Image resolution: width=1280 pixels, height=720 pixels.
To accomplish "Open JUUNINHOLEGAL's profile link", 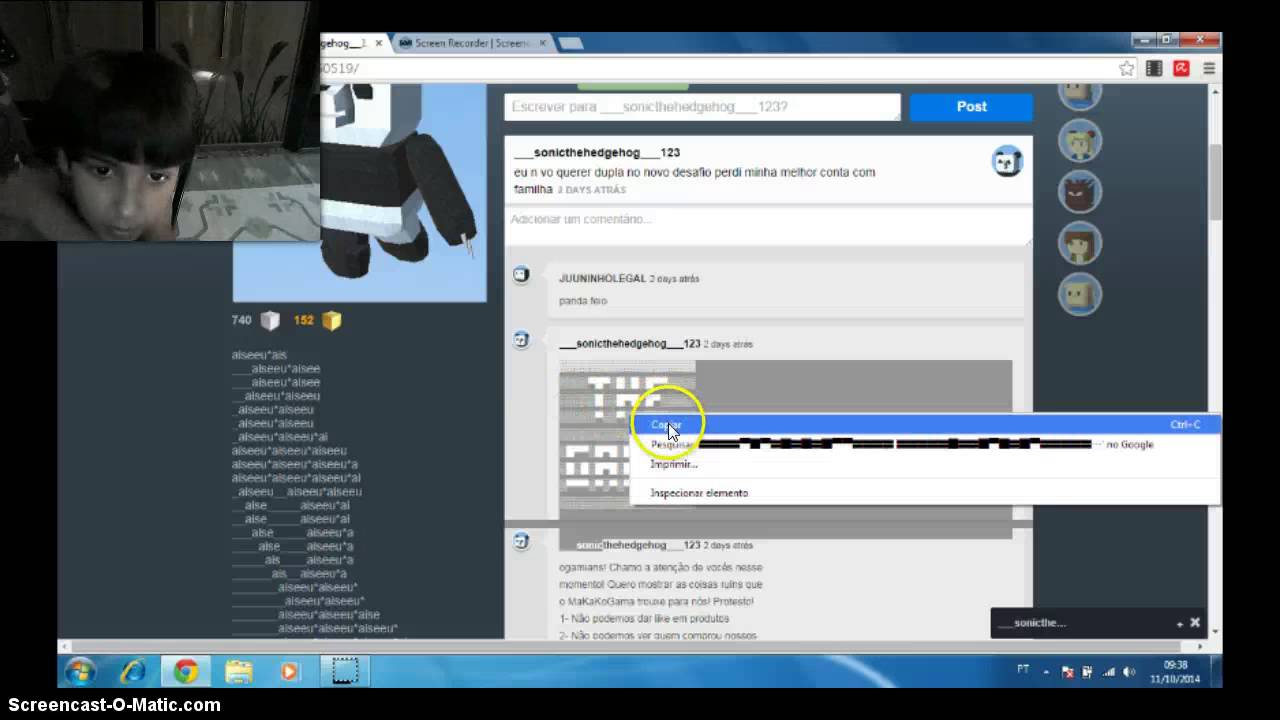I will (602, 279).
